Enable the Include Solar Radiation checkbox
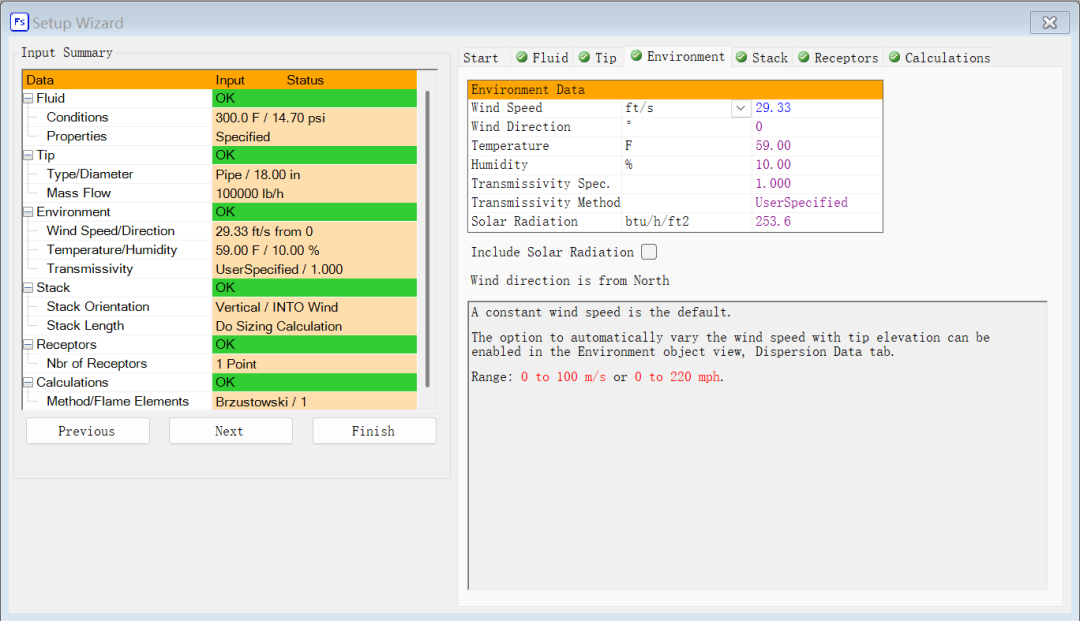 (x=649, y=252)
